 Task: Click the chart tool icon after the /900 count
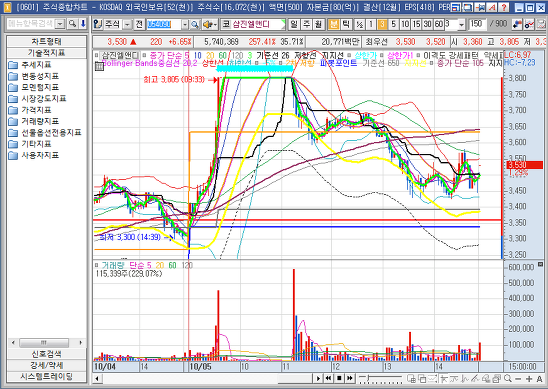pyautogui.click(x=517, y=24)
